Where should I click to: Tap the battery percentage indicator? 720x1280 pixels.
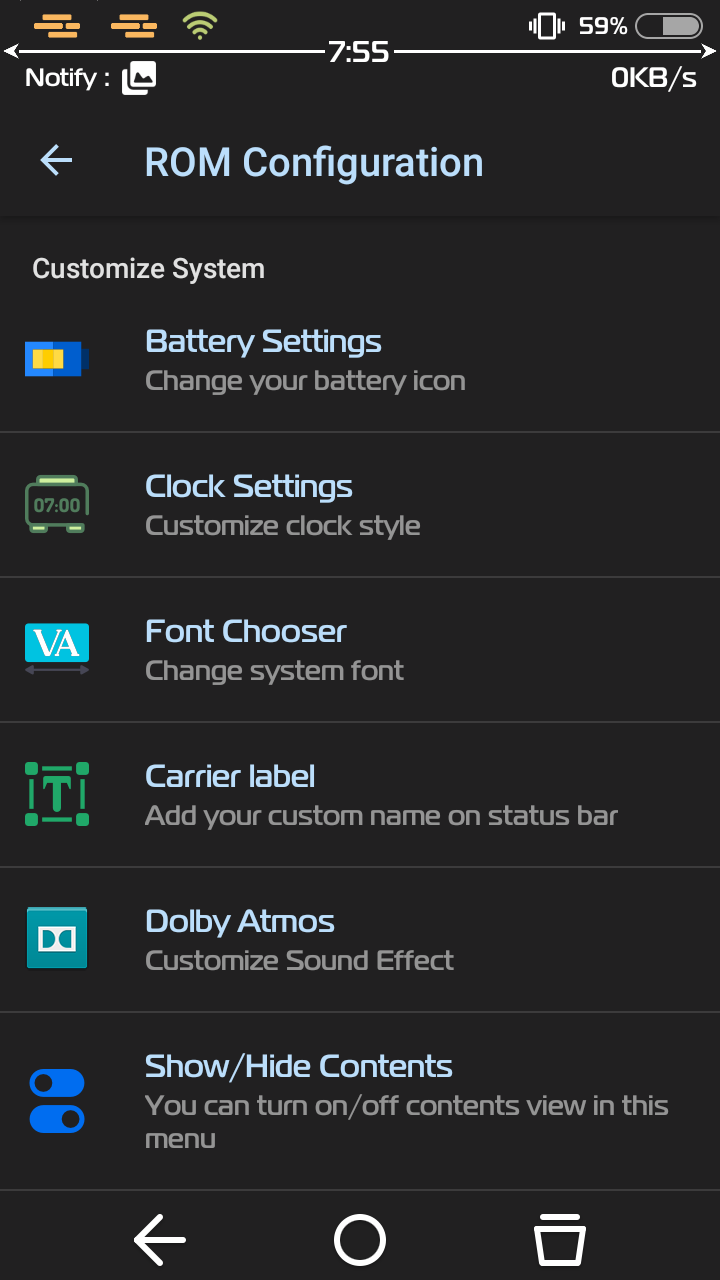click(603, 26)
